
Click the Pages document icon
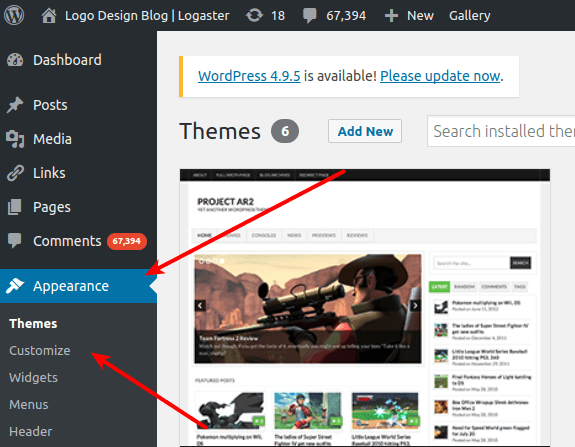click(x=15, y=207)
